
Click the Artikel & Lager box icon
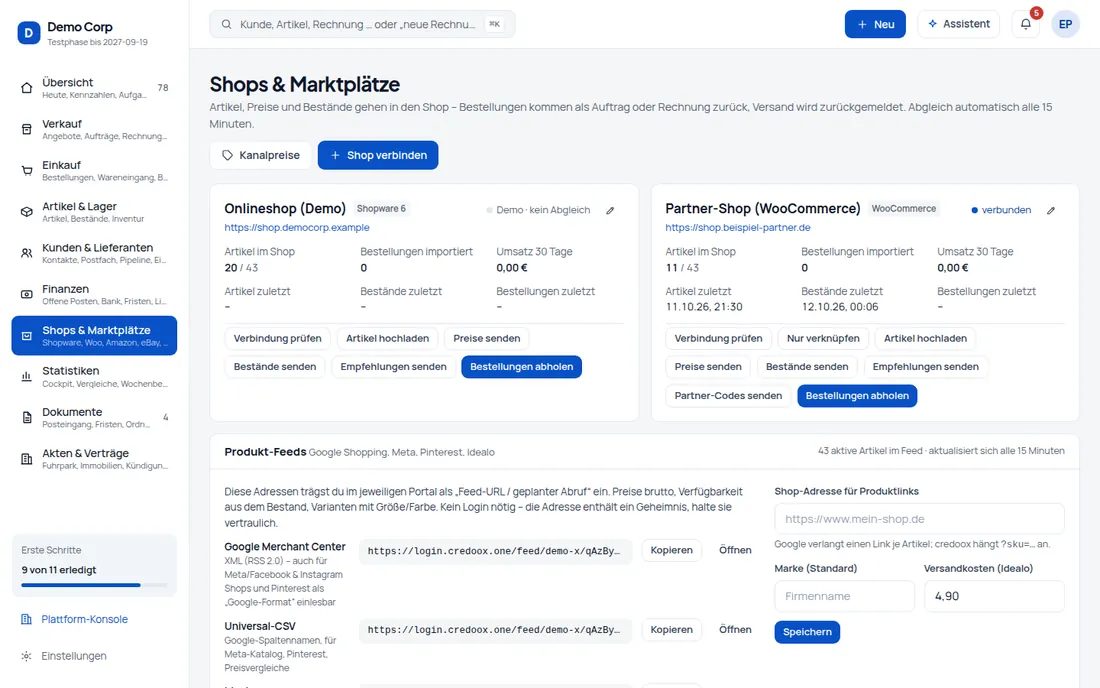pyautogui.click(x=27, y=212)
